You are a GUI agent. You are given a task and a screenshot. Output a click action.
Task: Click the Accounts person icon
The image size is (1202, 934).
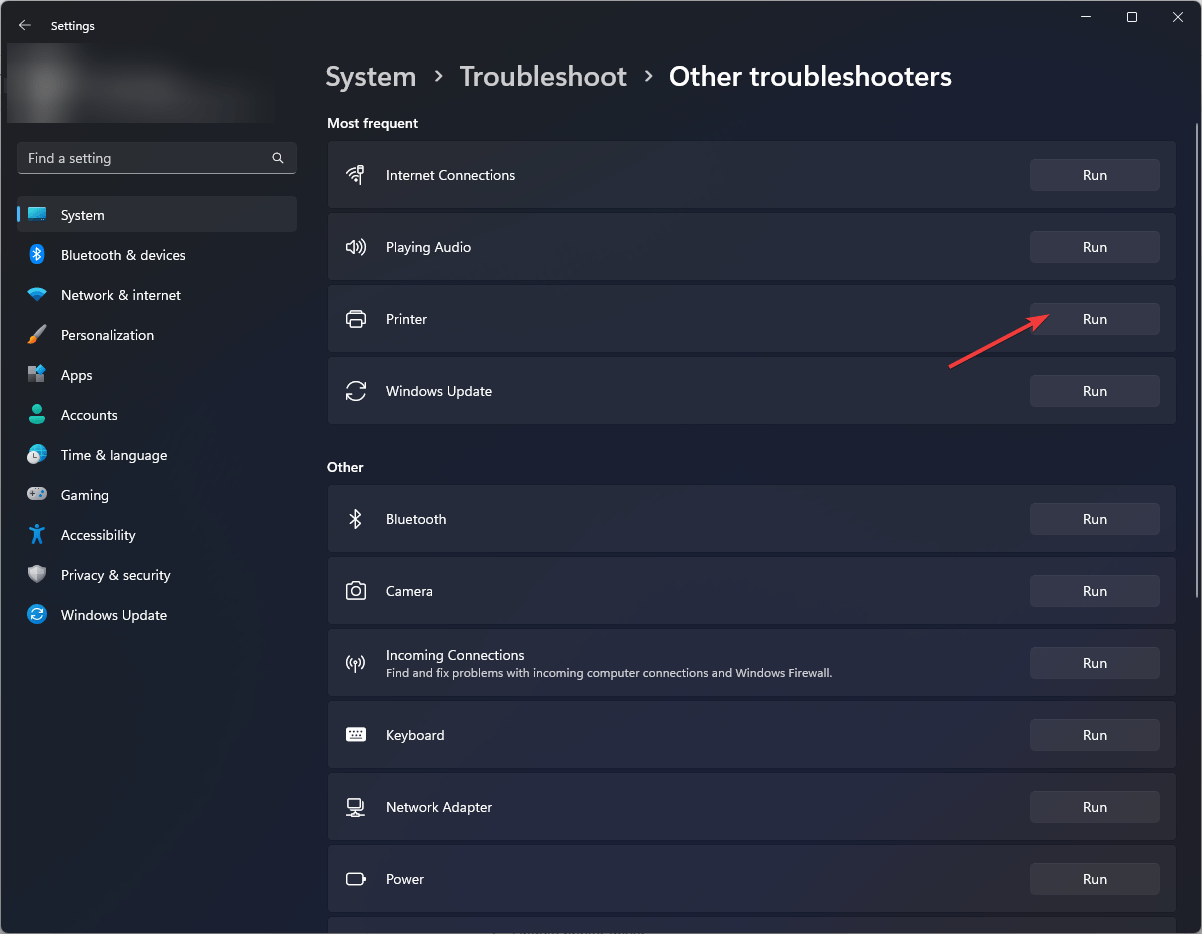(37, 415)
